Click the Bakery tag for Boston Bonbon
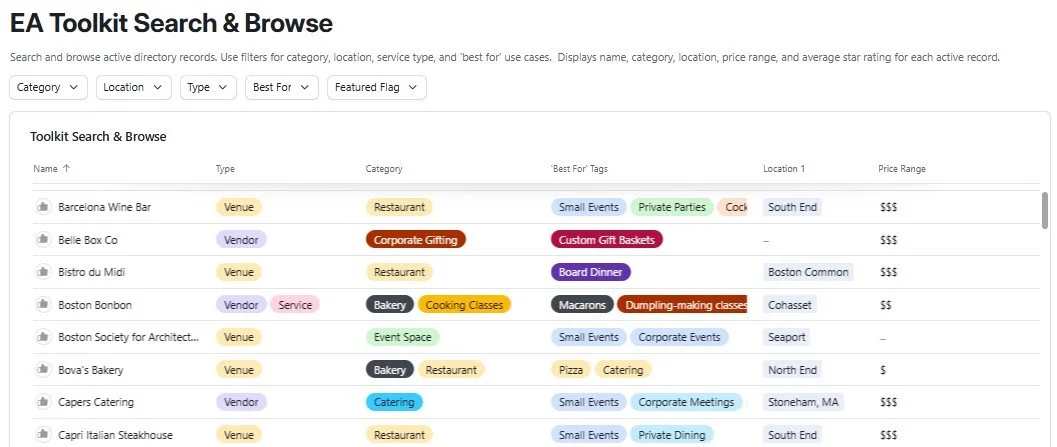 pyautogui.click(x=390, y=305)
